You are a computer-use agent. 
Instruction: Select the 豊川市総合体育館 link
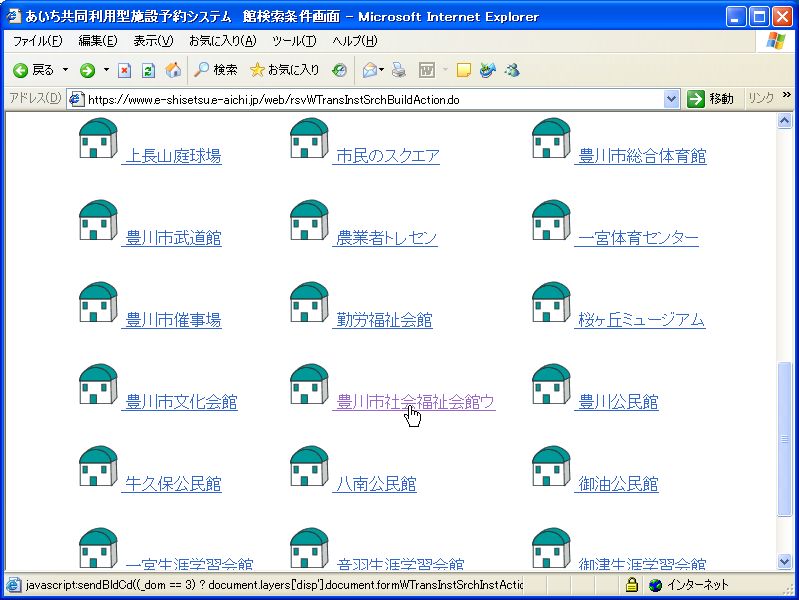point(642,156)
